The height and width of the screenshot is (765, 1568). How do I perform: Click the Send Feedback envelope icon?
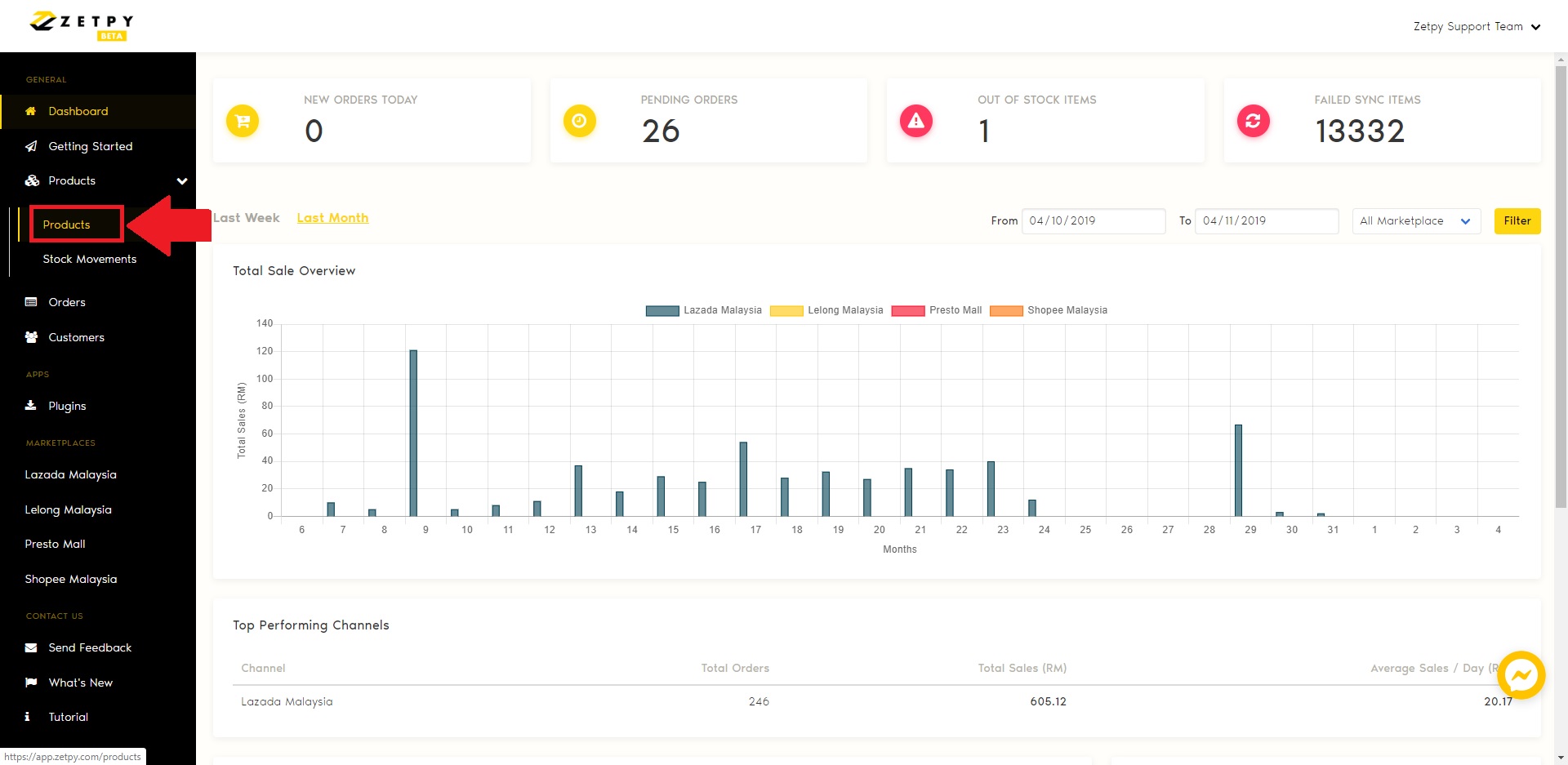tap(31, 647)
